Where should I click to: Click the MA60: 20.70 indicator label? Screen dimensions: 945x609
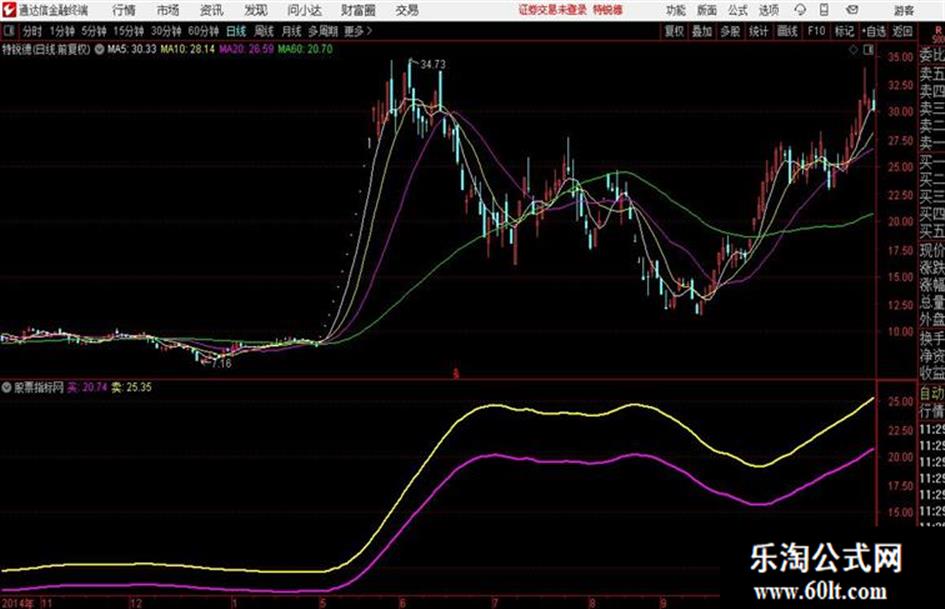tap(305, 49)
